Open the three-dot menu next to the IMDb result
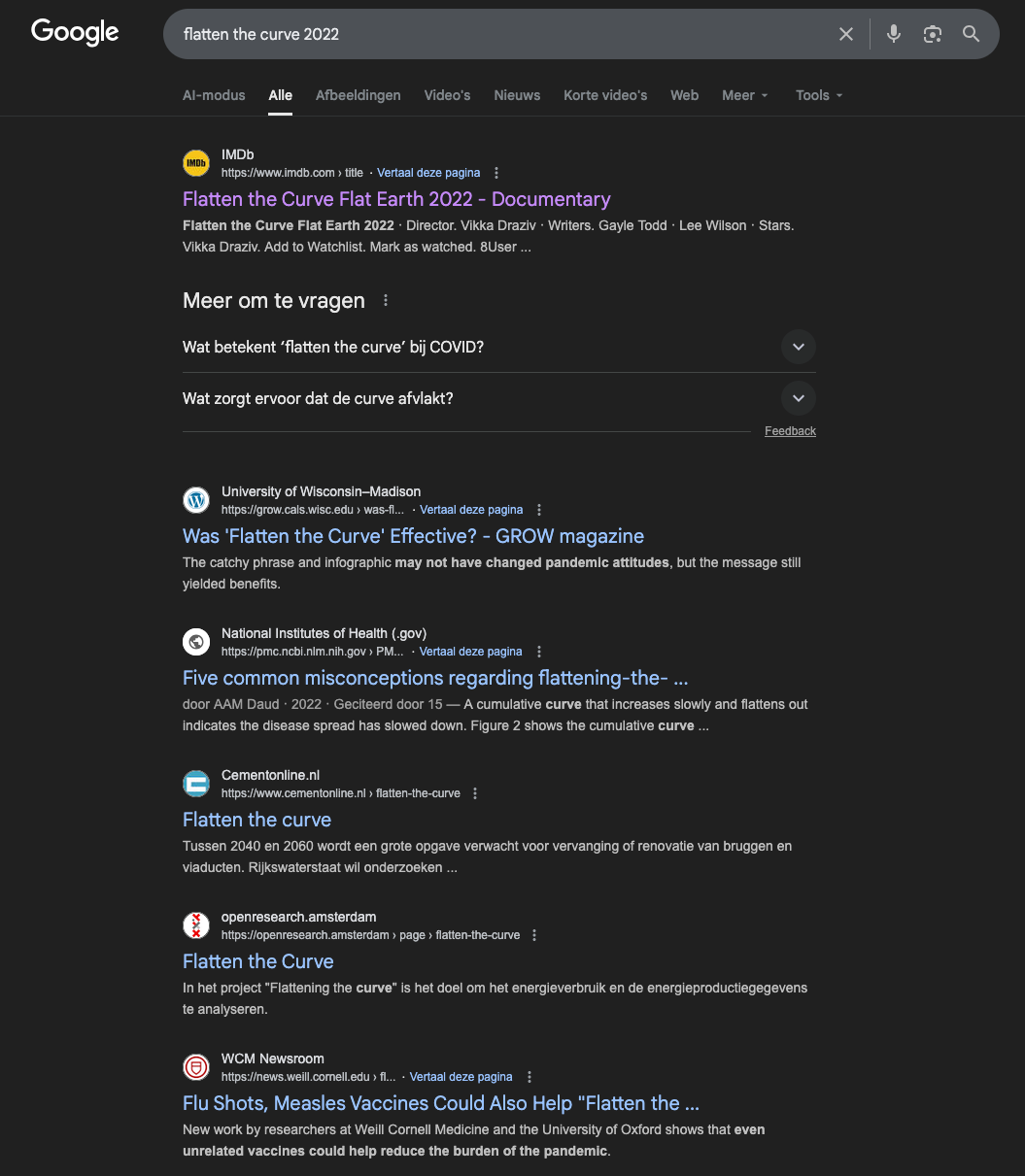The height and width of the screenshot is (1176, 1025). click(x=495, y=172)
